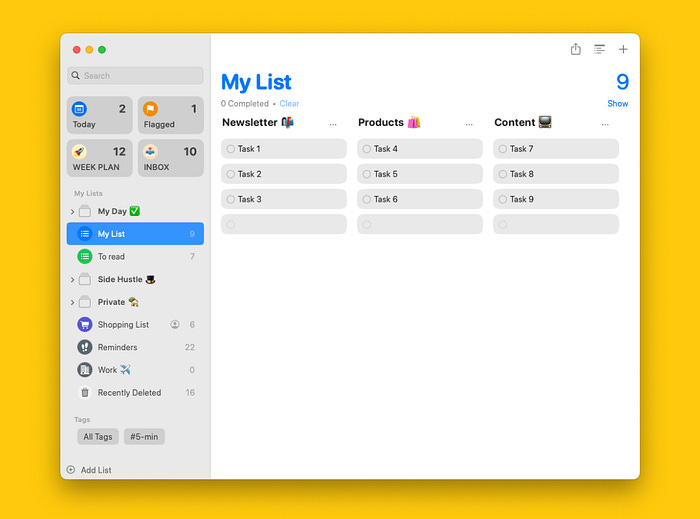This screenshot has height=519, width=700.
Task: Click the Share icon in toolbar
Action: [x=575, y=49]
